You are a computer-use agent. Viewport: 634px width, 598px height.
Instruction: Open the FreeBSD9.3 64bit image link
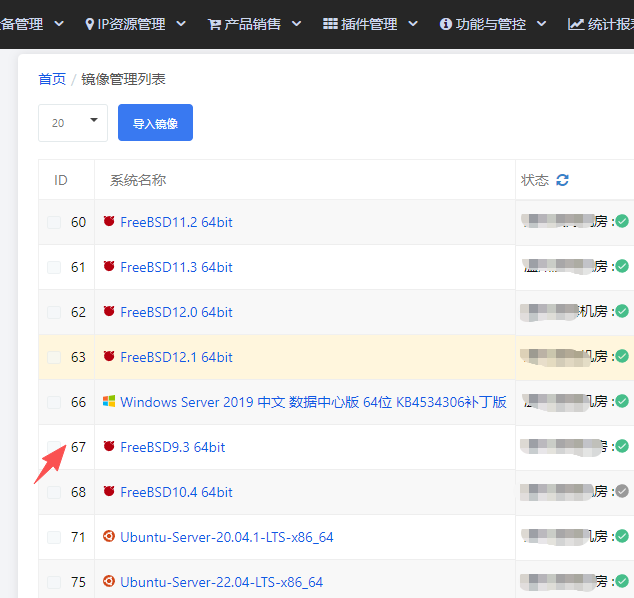point(172,447)
